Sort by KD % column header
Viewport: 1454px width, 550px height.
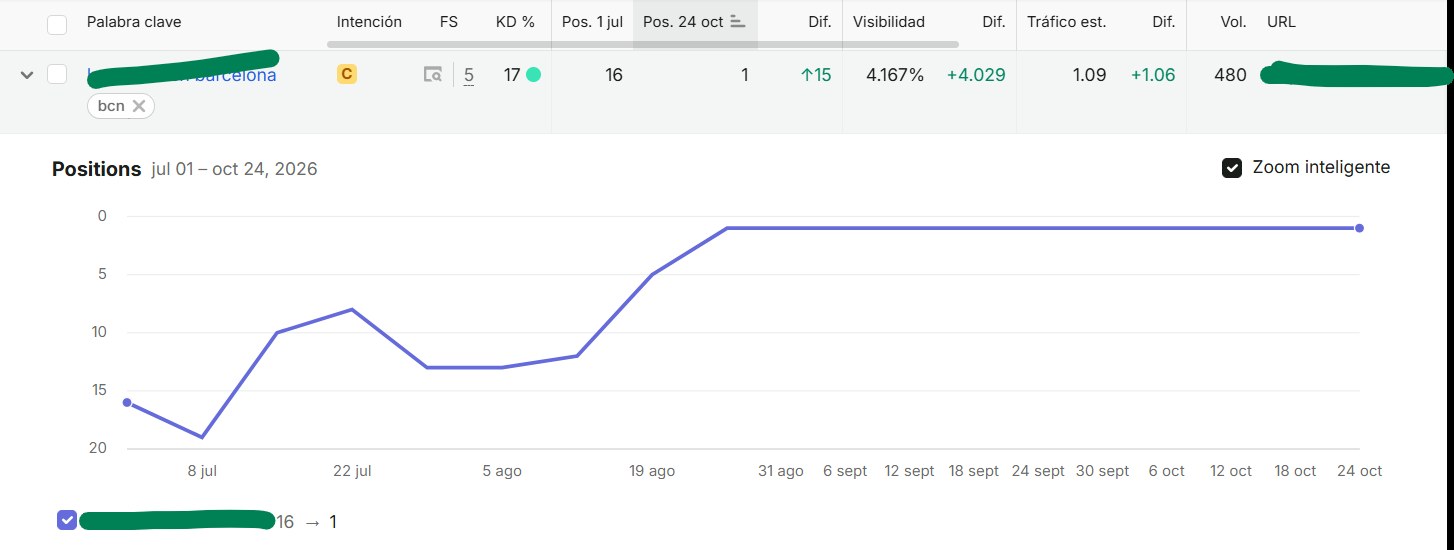(515, 22)
